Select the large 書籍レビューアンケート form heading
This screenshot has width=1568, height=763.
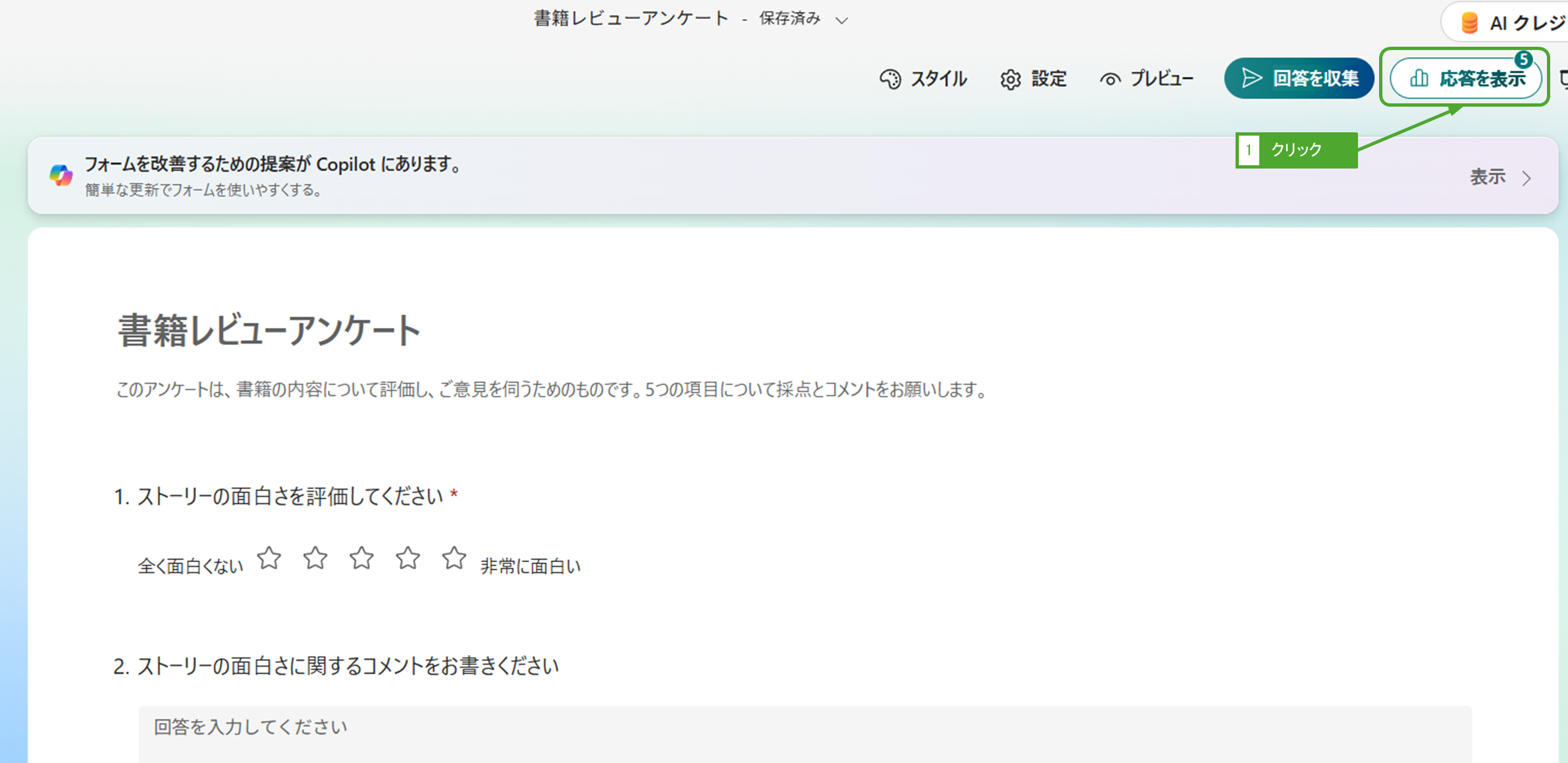[x=269, y=330]
